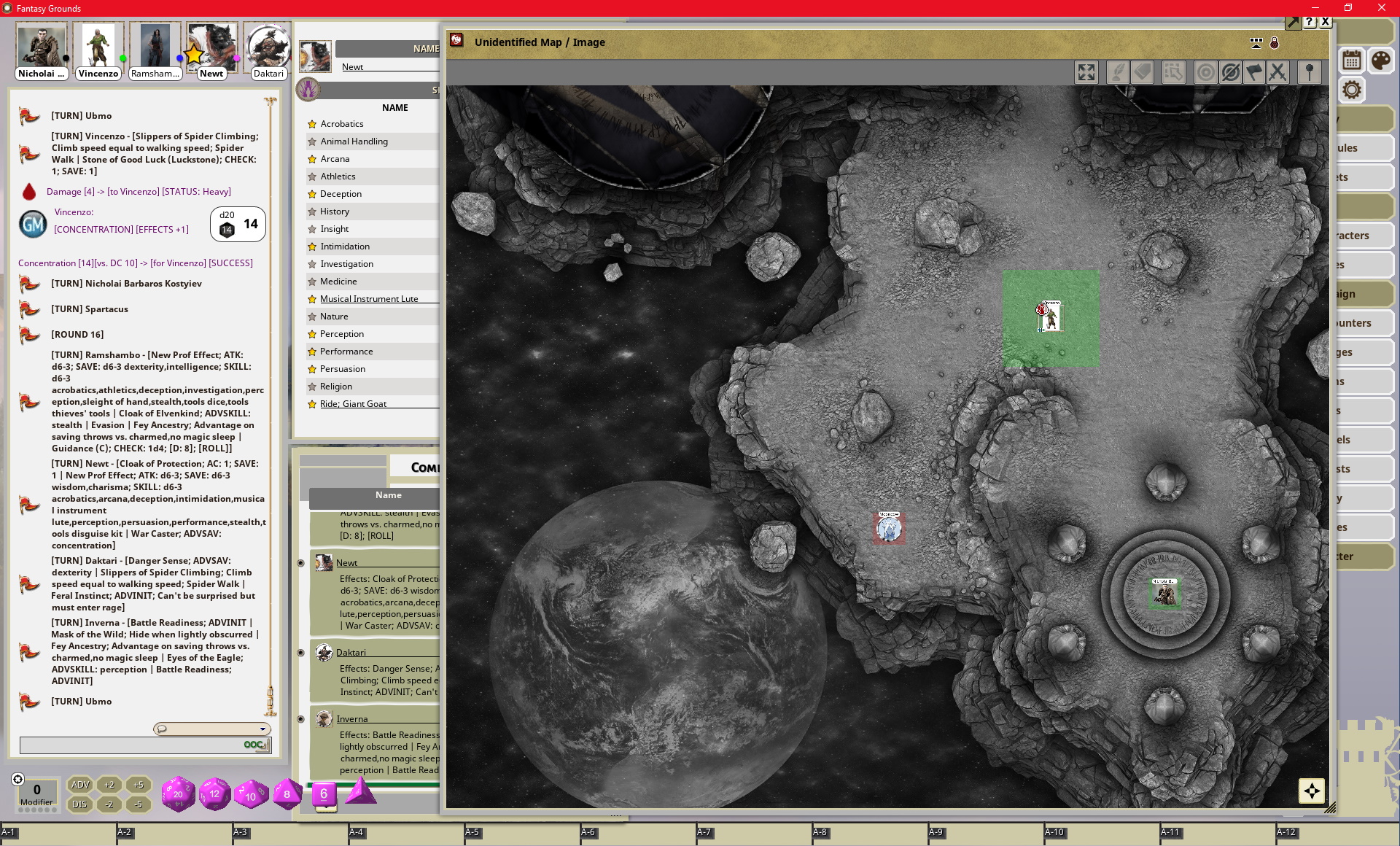Toggle the ADV modifier button
Viewport: 1400px width, 846px height.
80,785
